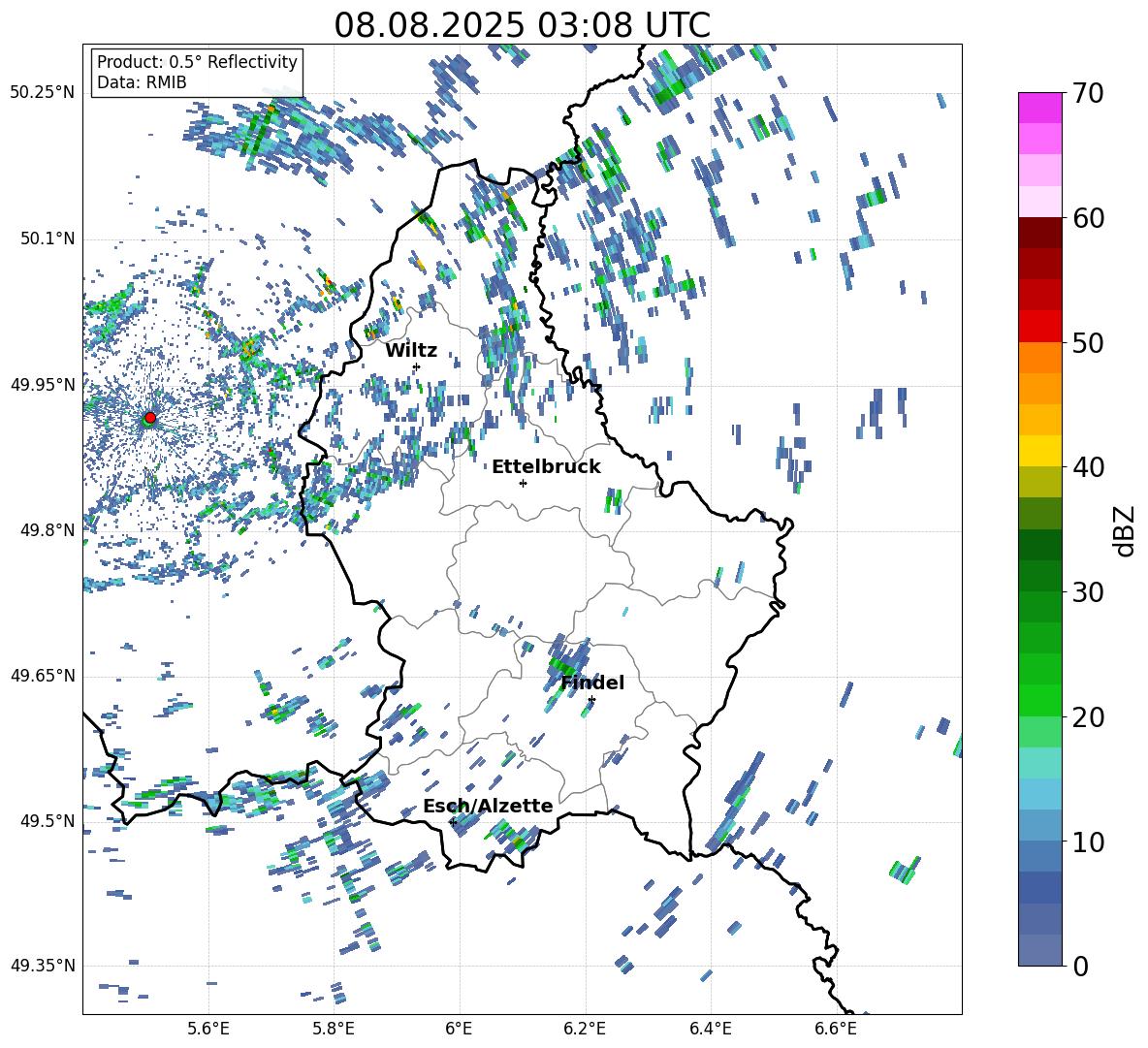Click the Product: 0.5° Reflectivity text
This screenshot has width=1148, height=1048.
pyautogui.click(x=197, y=62)
